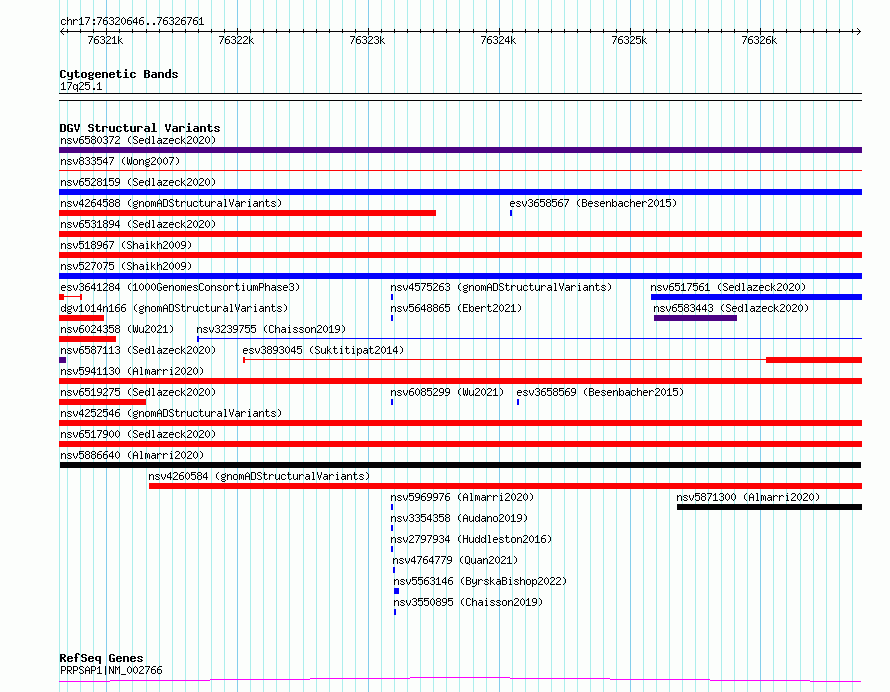Click the 17q25.1 band label

pos(81,86)
